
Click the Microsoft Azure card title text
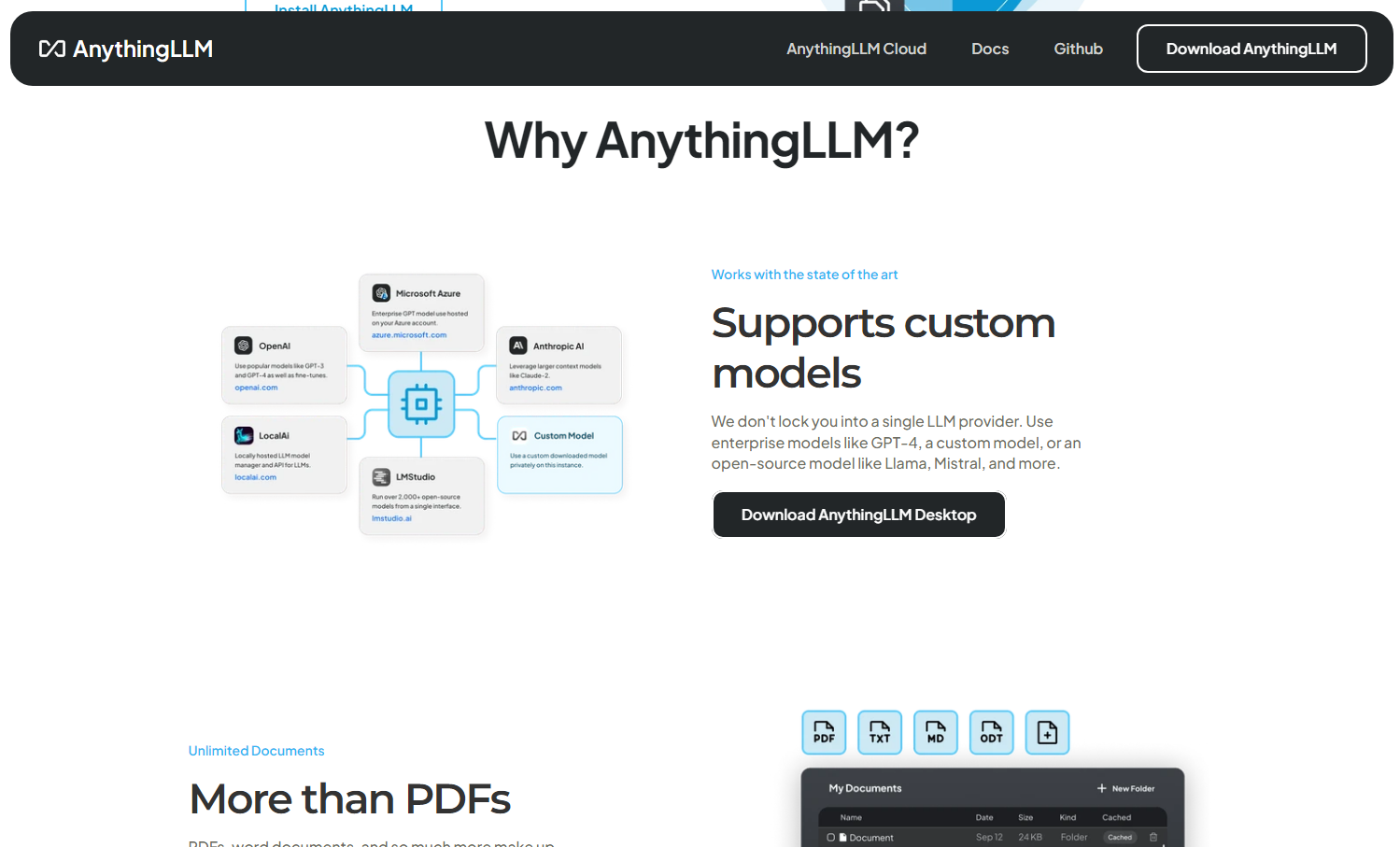pyautogui.click(x=428, y=293)
